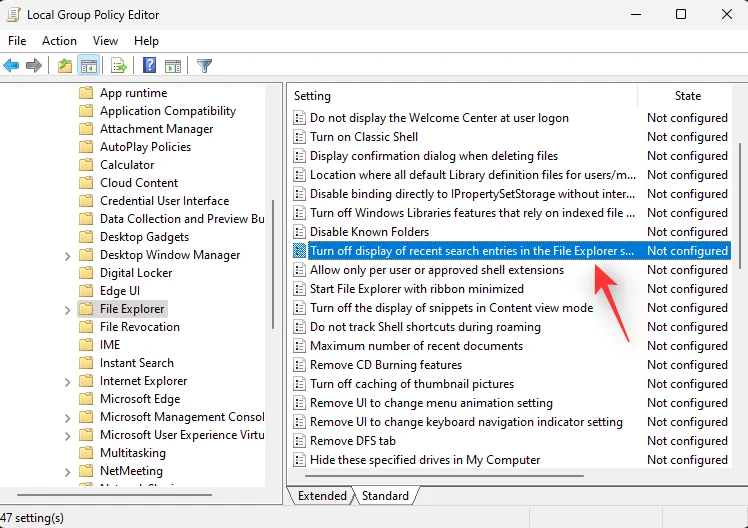Click folder icon next to Cloud Content
This screenshot has height=528, width=748.
pyautogui.click(x=86, y=183)
